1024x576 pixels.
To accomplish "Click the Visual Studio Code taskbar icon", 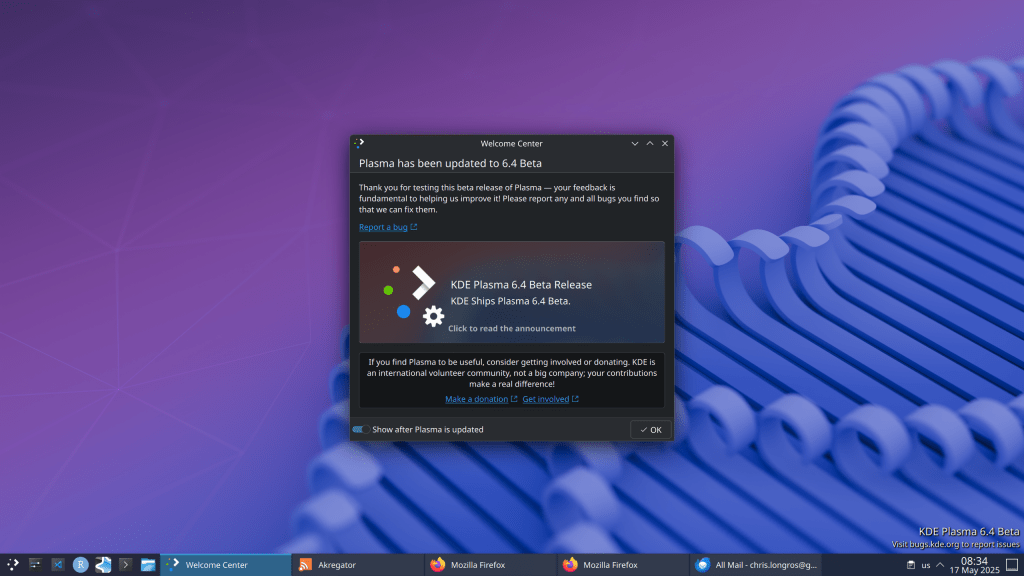I will (58, 565).
